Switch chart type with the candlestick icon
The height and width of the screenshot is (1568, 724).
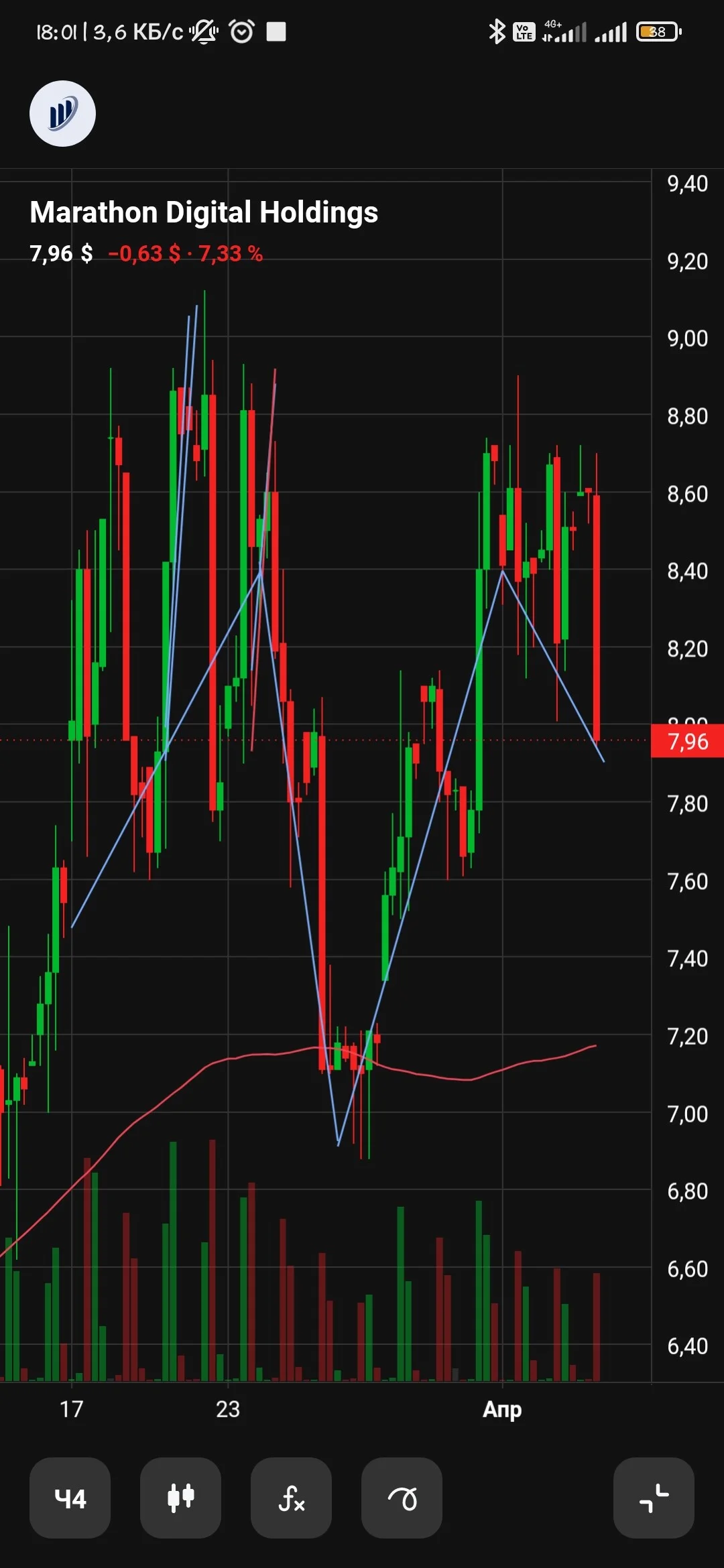[x=180, y=1498]
